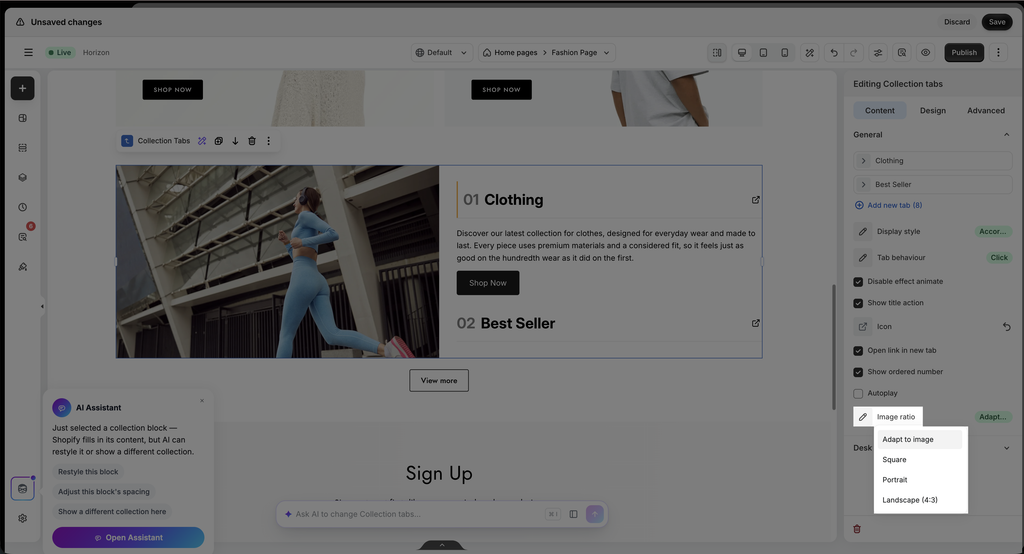1024x554 pixels.
Task: Open the rocket icon in left sidebar
Action: click(x=23, y=267)
